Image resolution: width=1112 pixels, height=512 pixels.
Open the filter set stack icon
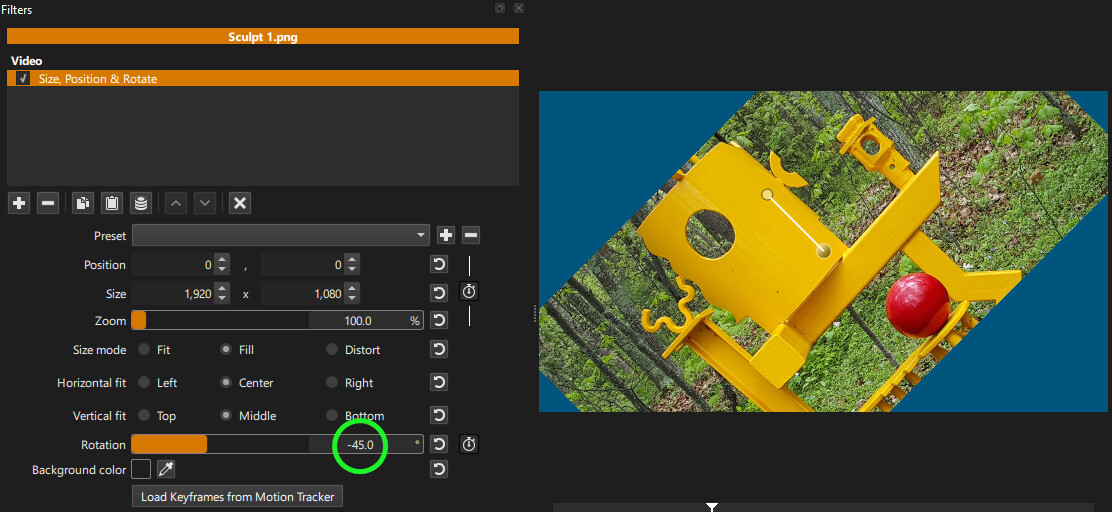[141, 204]
